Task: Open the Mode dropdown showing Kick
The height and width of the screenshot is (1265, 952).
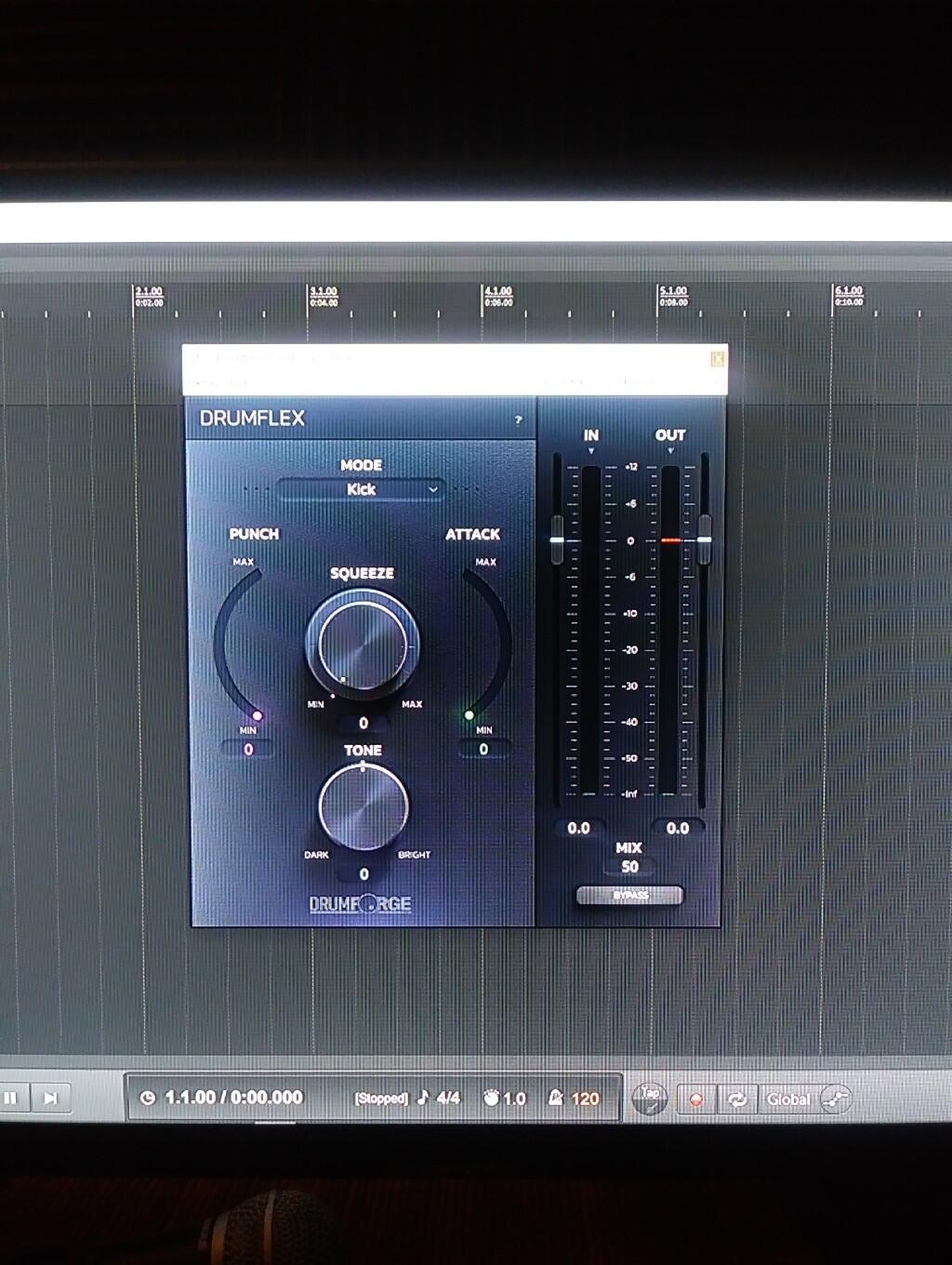Action: (361, 489)
